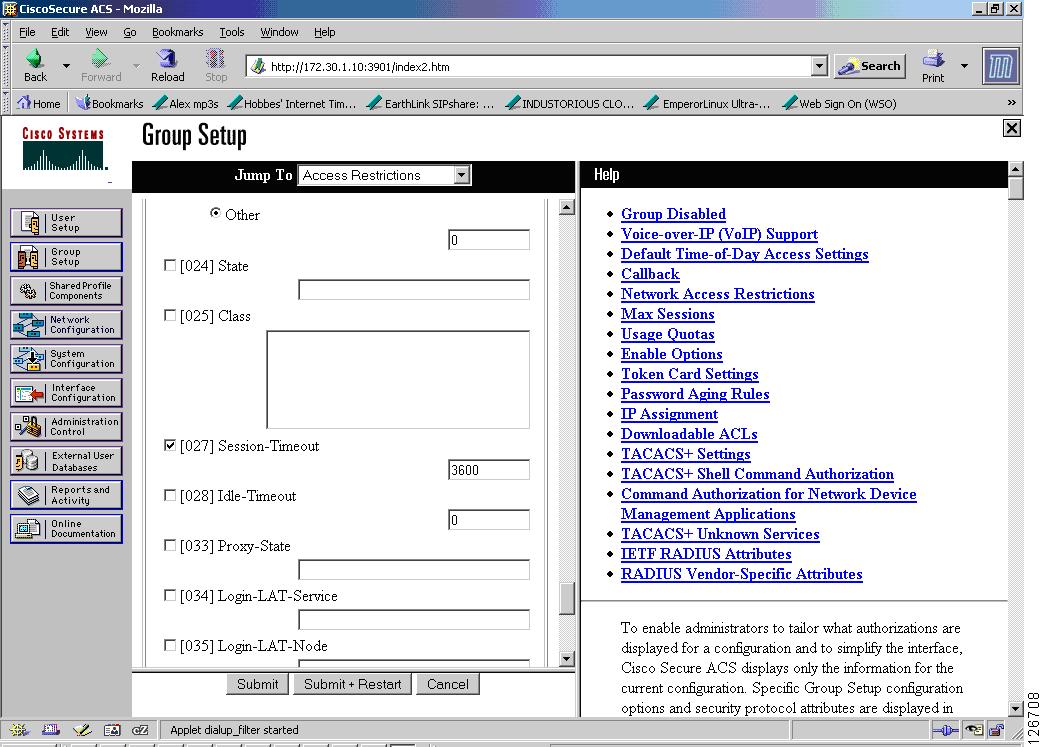Open External User Databases
This screenshot has height=747, width=1042.
66,461
